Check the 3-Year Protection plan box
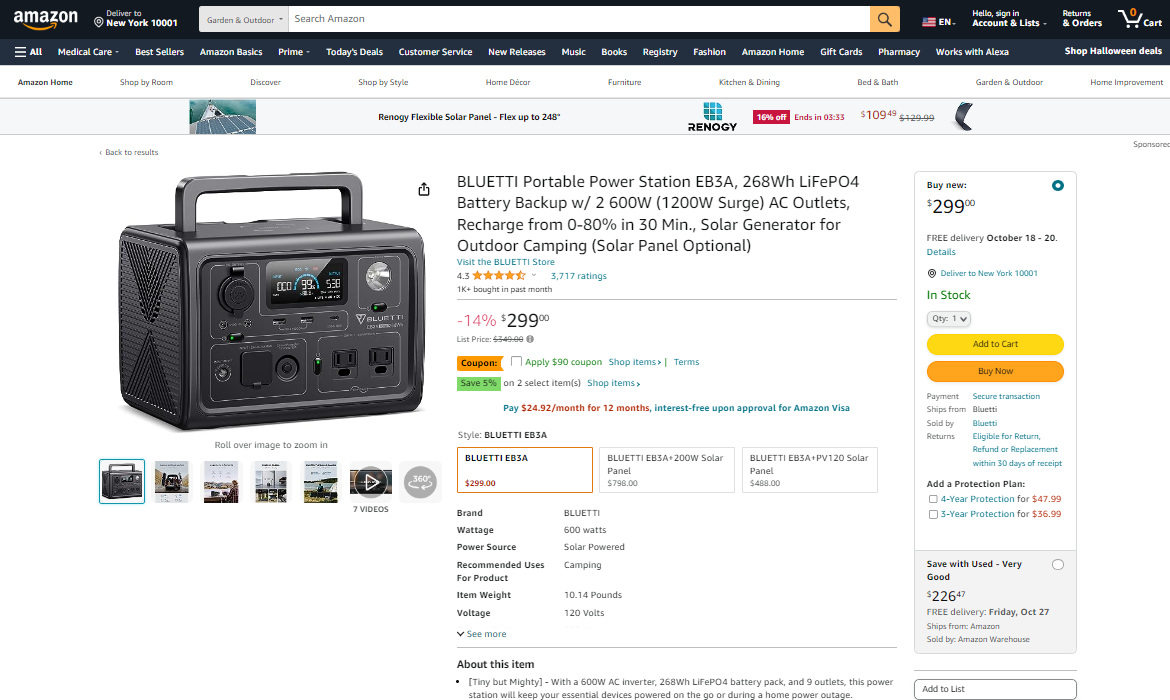Image resolution: width=1170 pixels, height=700 pixels. tap(933, 514)
